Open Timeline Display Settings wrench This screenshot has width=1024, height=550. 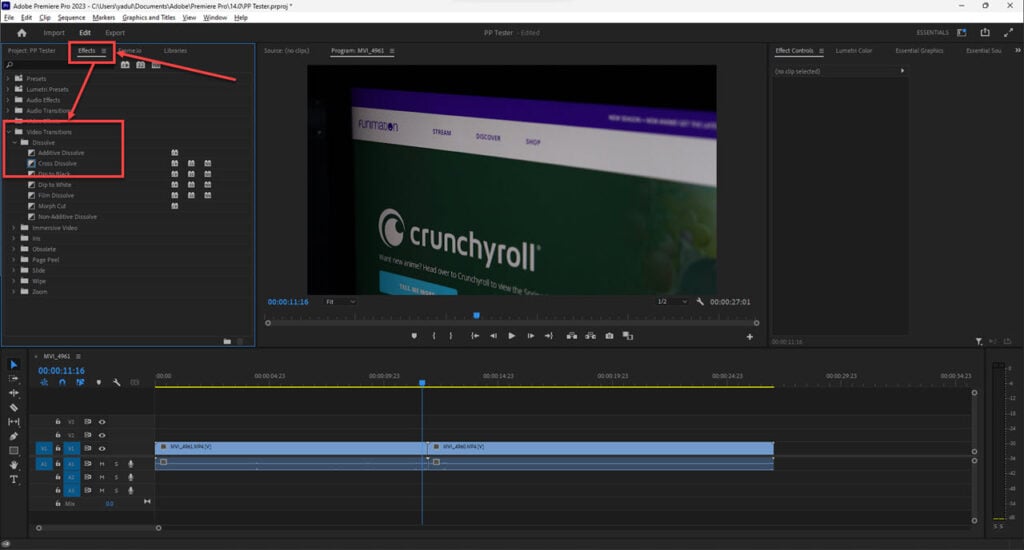[117, 383]
